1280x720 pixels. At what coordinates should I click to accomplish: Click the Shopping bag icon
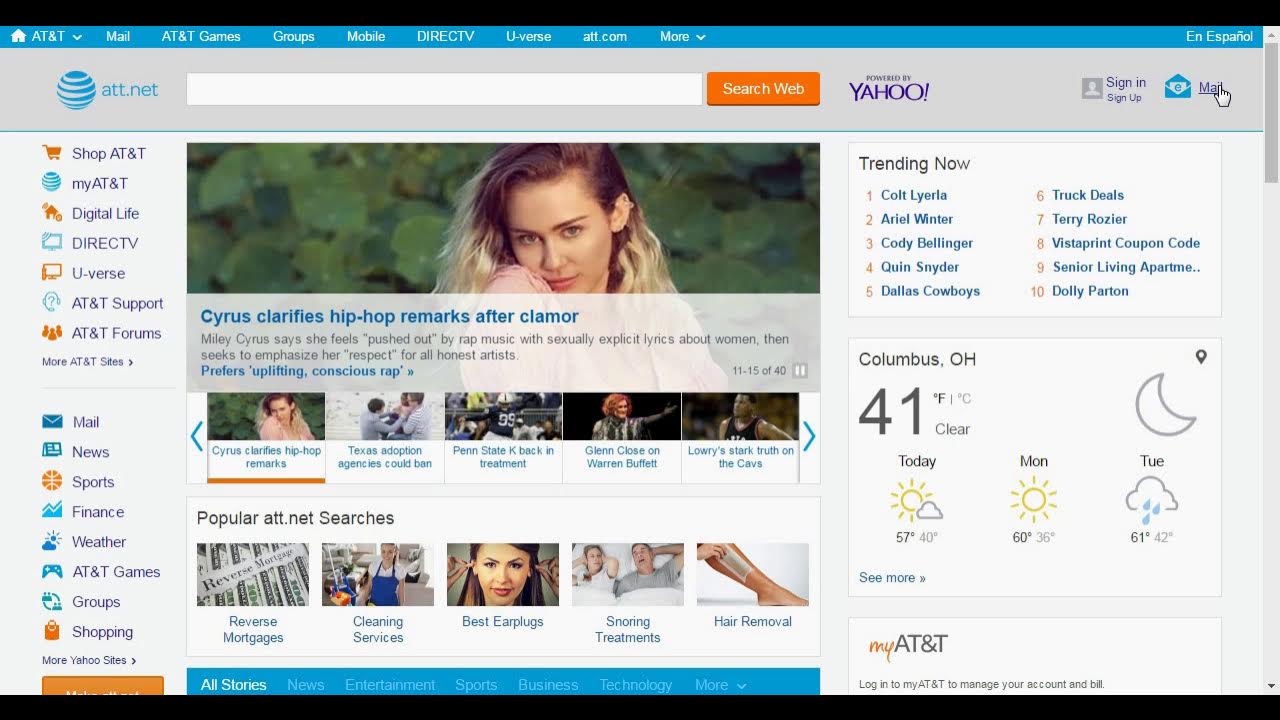click(x=52, y=632)
